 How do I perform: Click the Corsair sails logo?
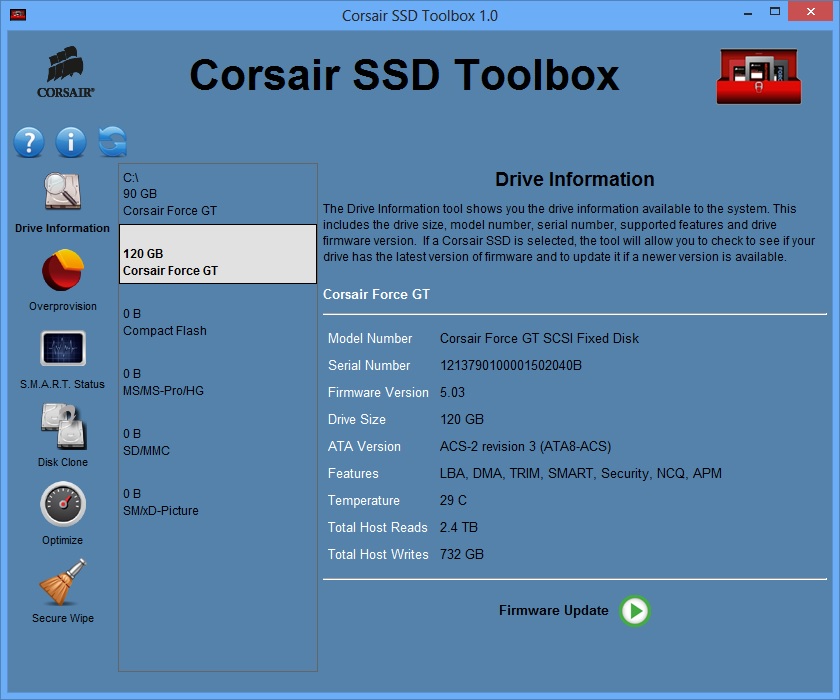point(66,73)
